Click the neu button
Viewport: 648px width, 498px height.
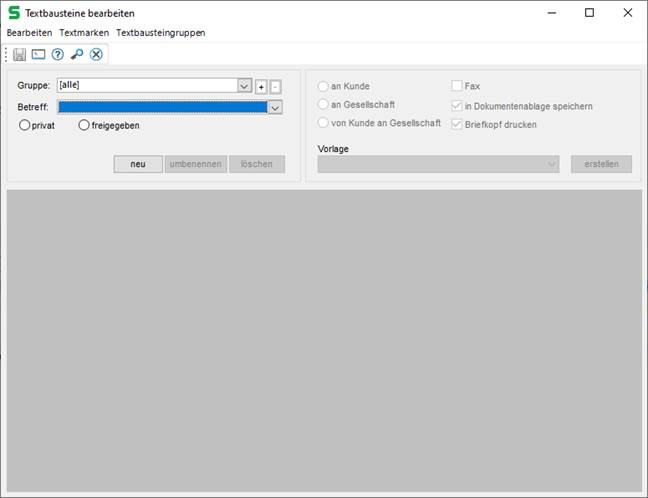coord(138,164)
